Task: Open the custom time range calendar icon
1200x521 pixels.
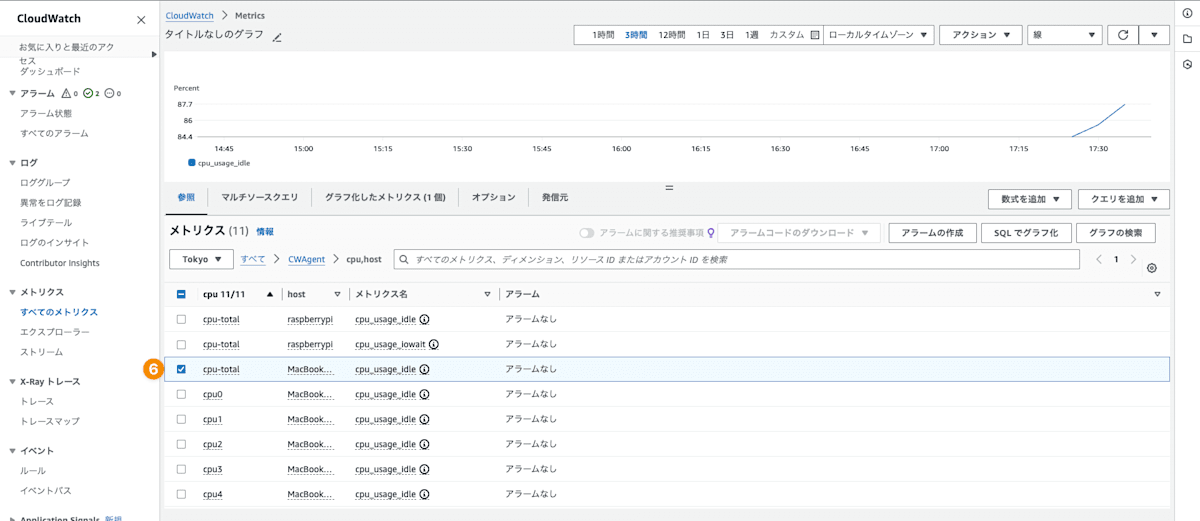Action: point(815,35)
